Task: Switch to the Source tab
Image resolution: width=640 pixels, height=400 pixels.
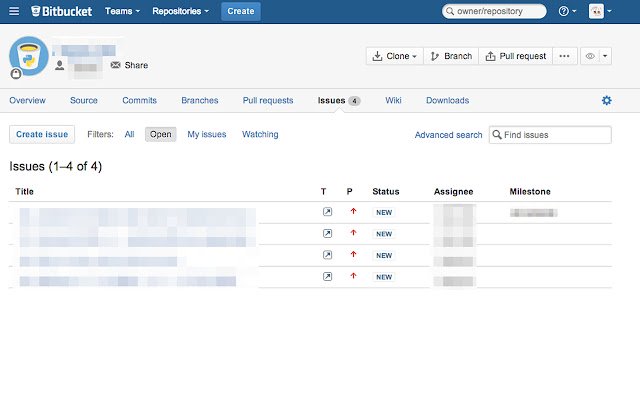Action: (x=84, y=100)
